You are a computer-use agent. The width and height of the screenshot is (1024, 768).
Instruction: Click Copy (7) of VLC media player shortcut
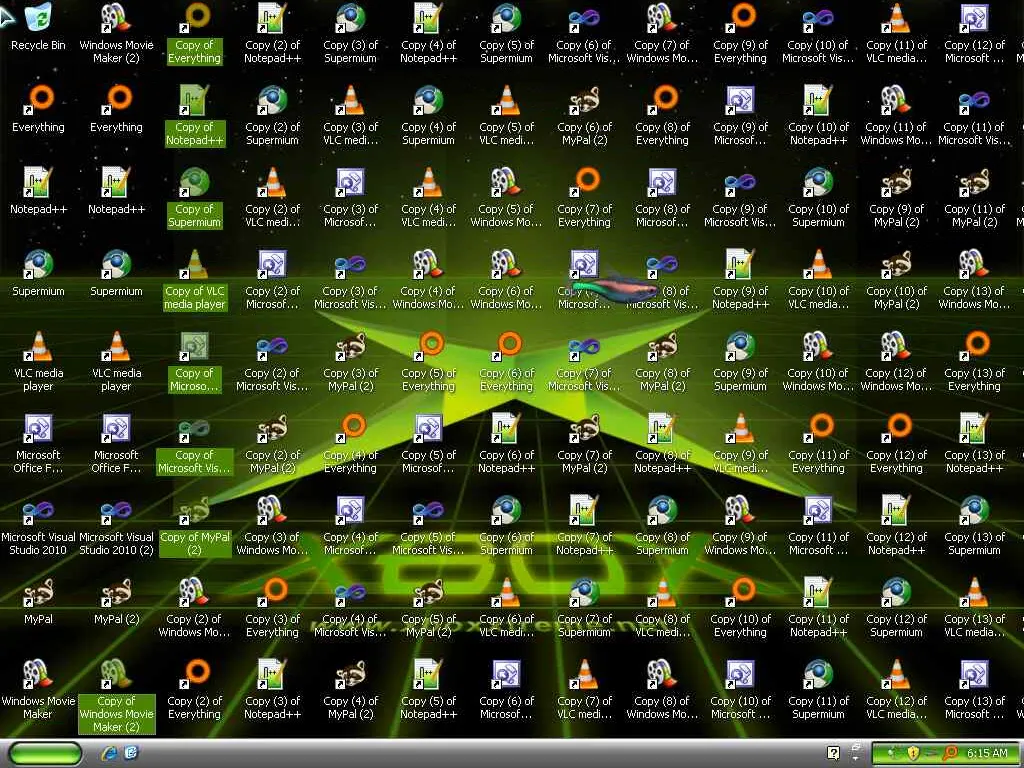pos(584,690)
